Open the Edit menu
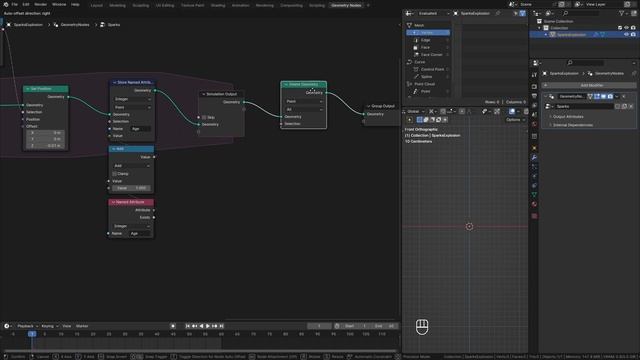This screenshot has width=640, height=360. point(26,4)
